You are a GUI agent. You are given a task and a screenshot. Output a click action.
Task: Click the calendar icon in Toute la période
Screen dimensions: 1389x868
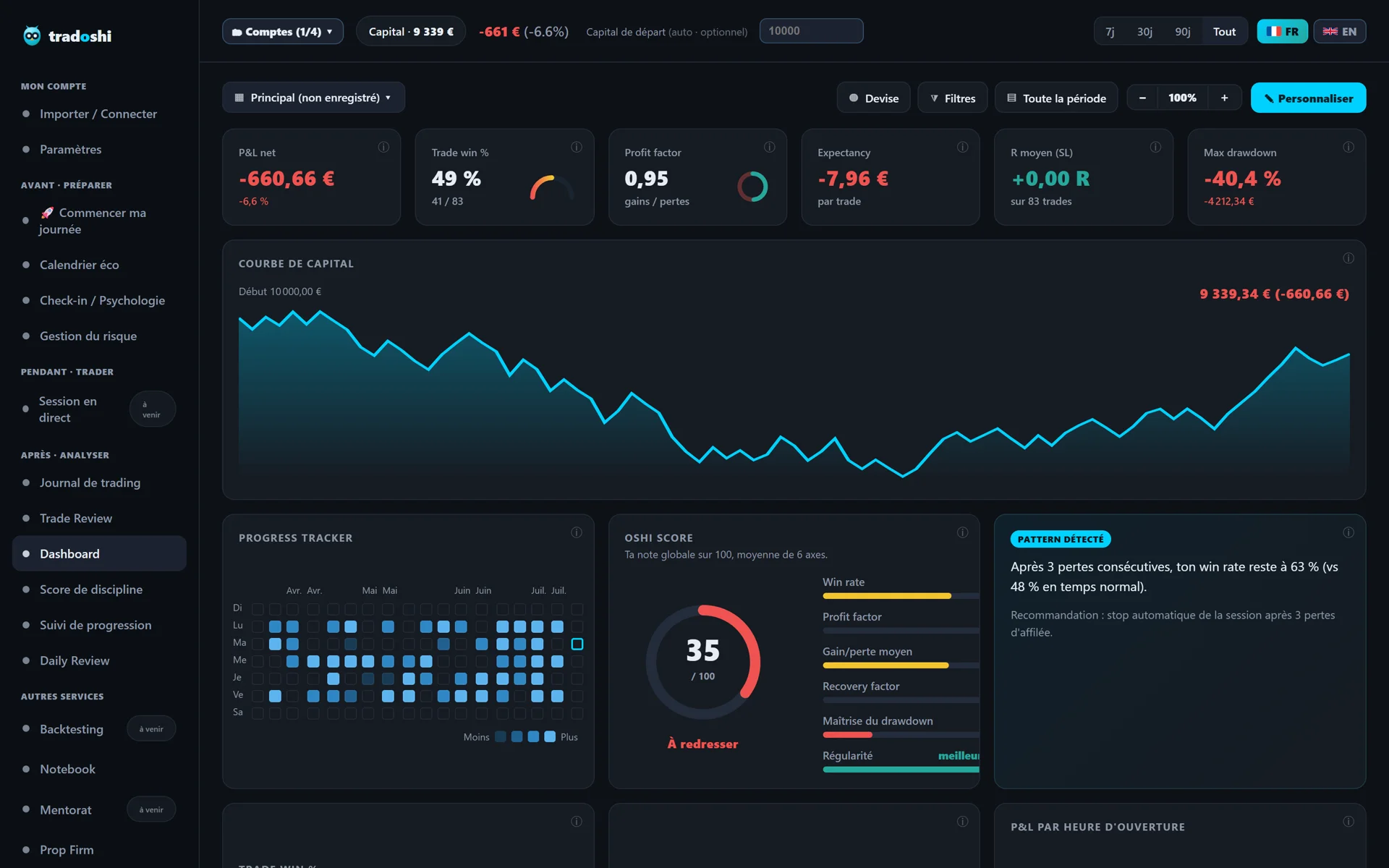(1012, 98)
